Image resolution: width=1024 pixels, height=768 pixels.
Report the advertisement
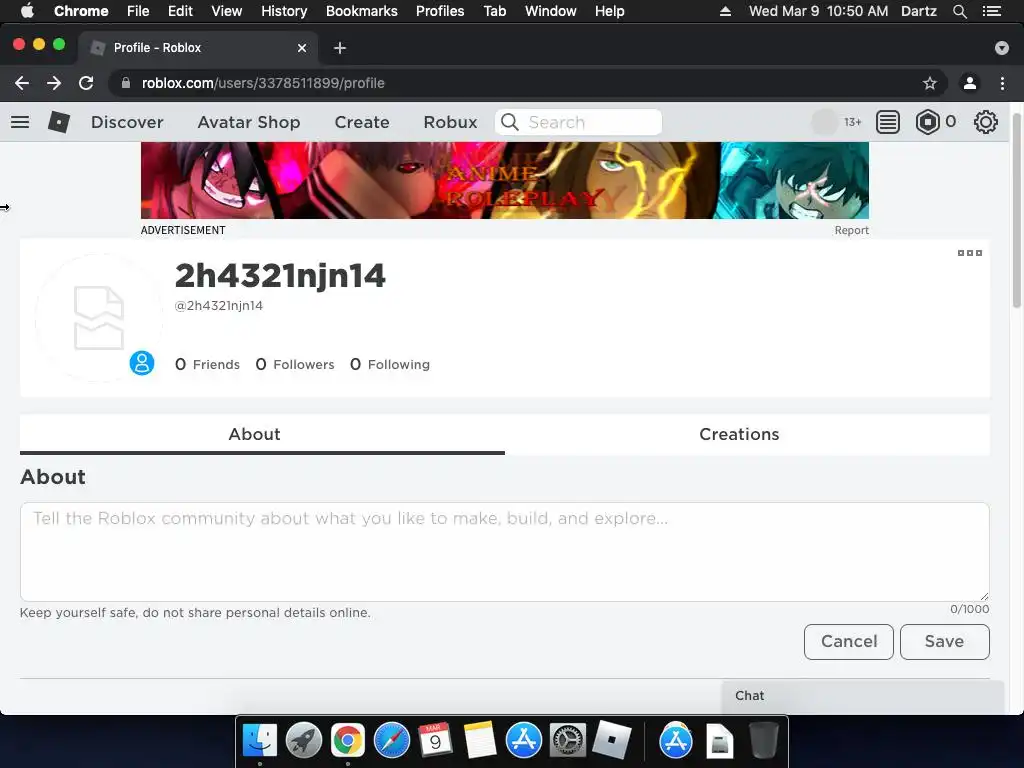tap(852, 231)
